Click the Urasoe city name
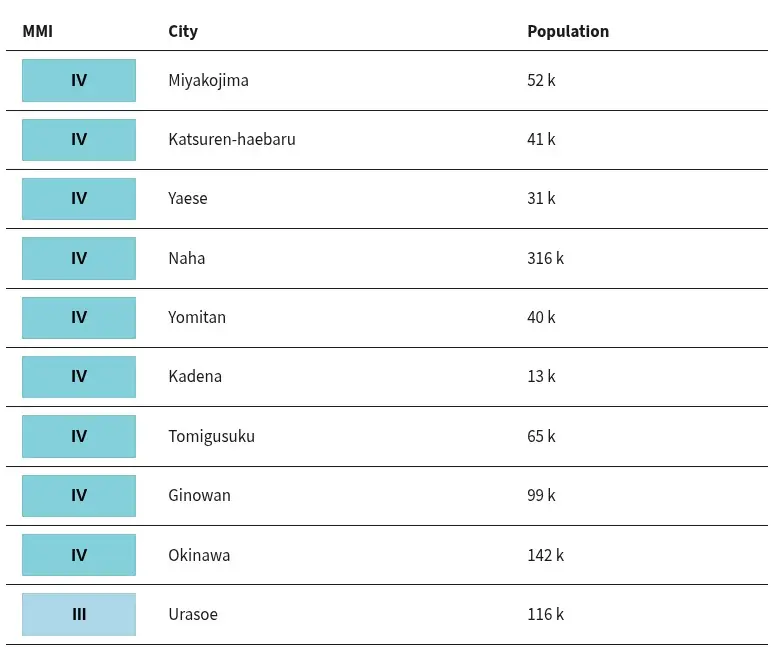Image resolution: width=772 pixels, height=660 pixels. coord(193,614)
